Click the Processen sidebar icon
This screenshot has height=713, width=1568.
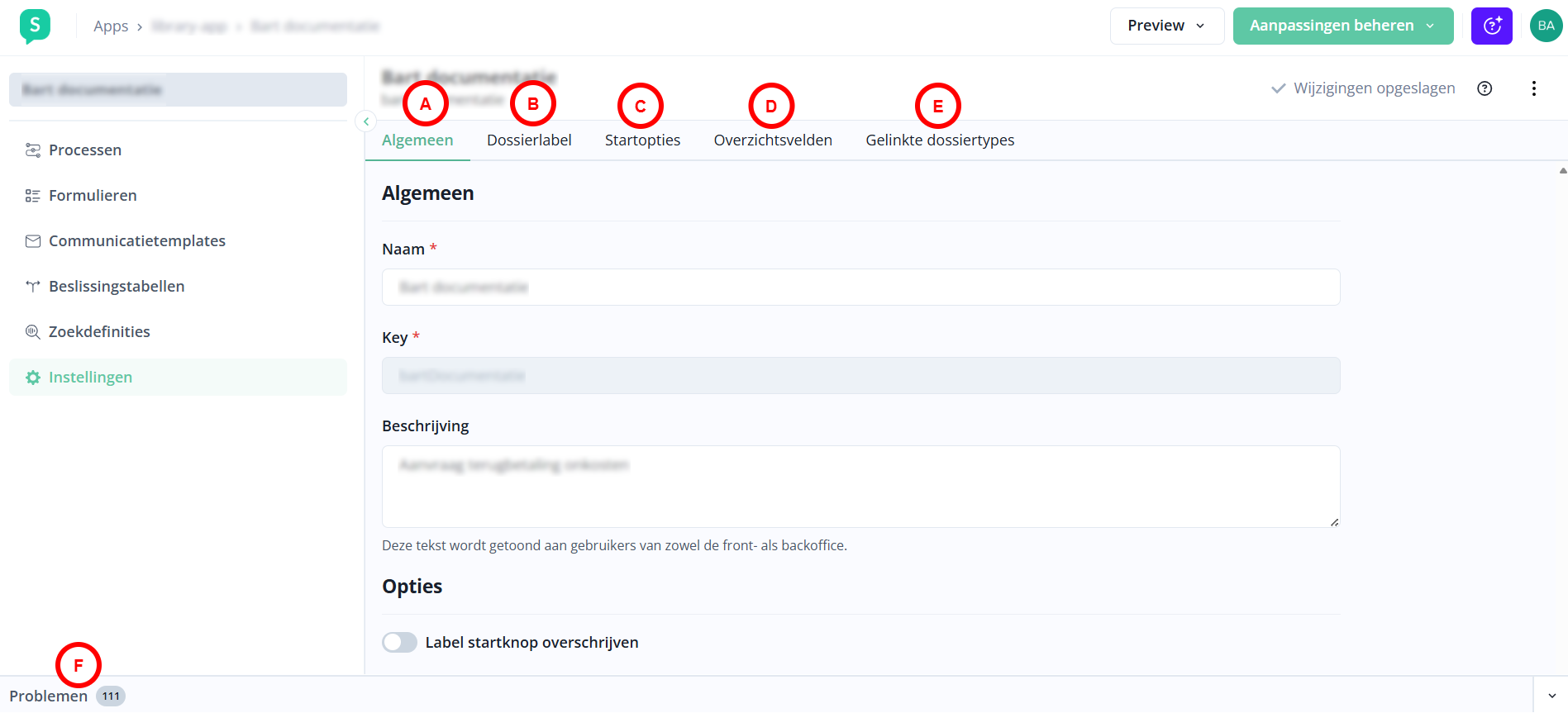pos(33,150)
